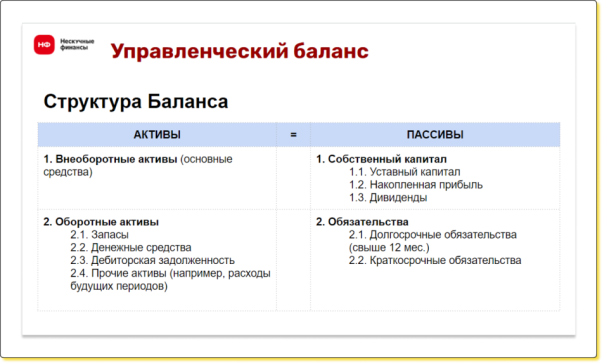This screenshot has height=363, width=602.
Task: Select the 1.2. Накопленная прибыль line
Action: point(416,185)
